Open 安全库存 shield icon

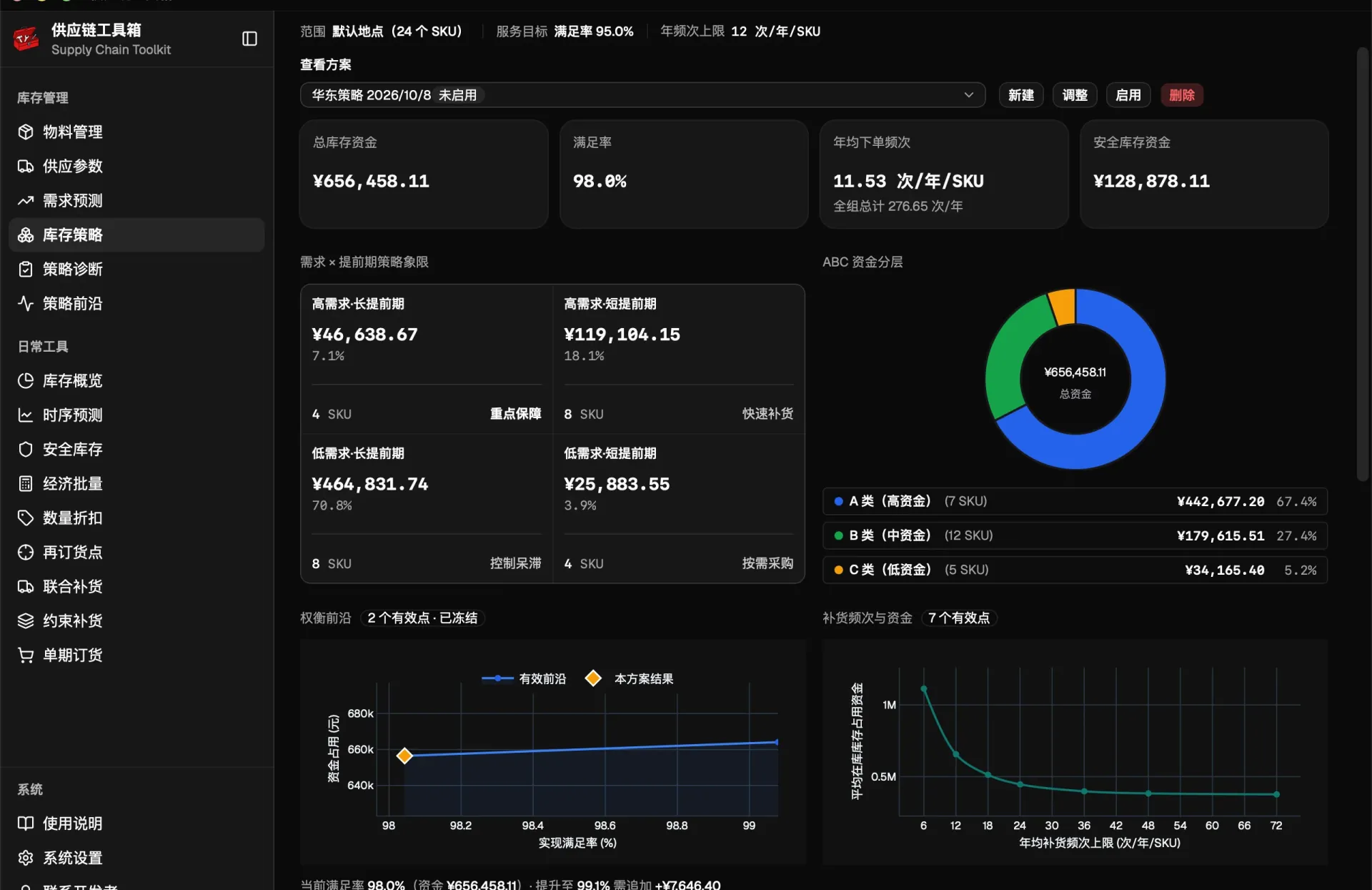(26, 449)
